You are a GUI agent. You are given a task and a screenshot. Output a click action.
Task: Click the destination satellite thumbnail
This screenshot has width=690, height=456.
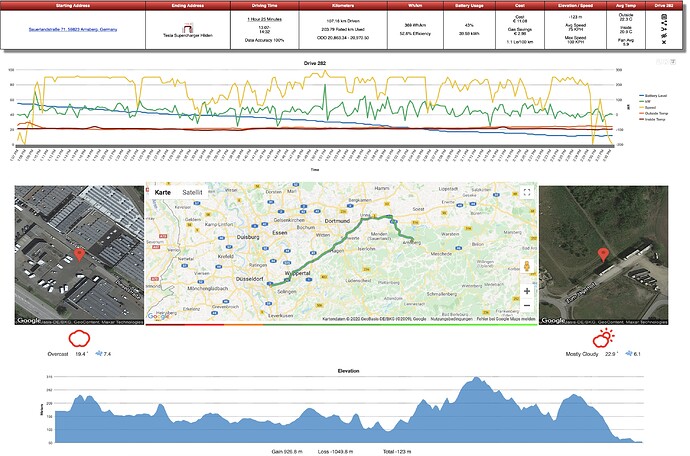pyautogui.click(x=604, y=255)
